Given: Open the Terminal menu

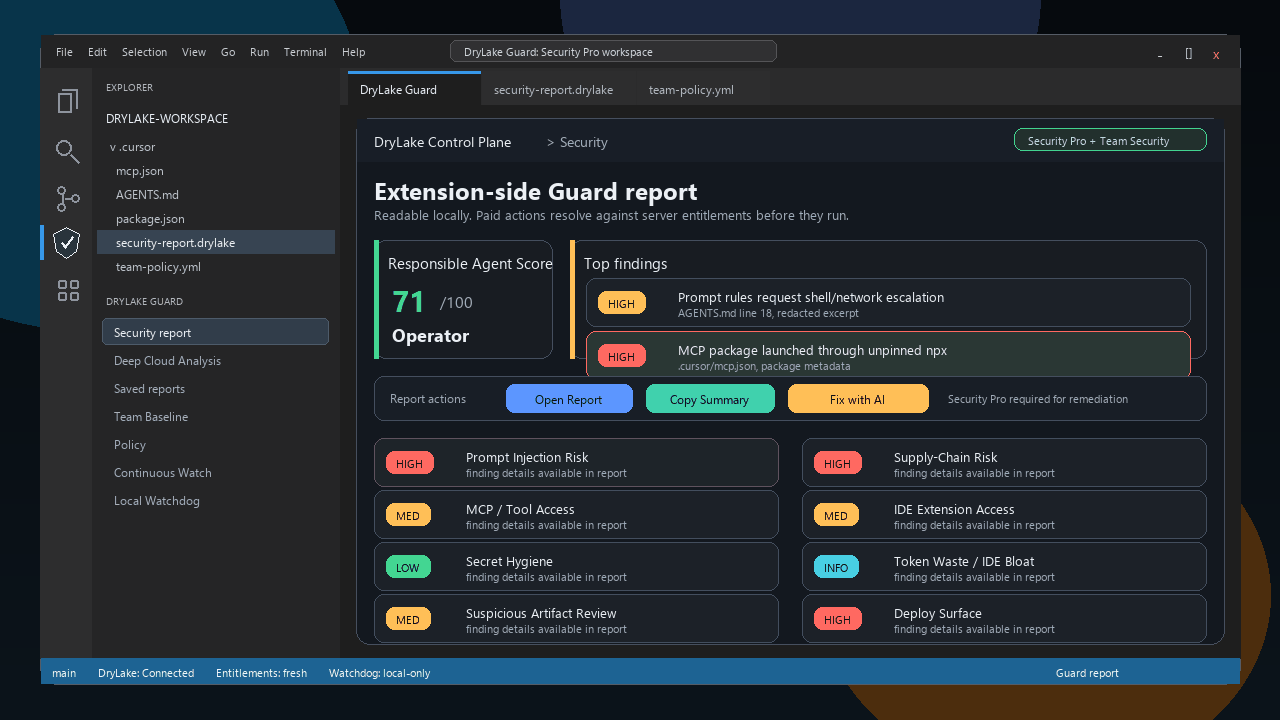Looking at the screenshot, I should tap(305, 52).
